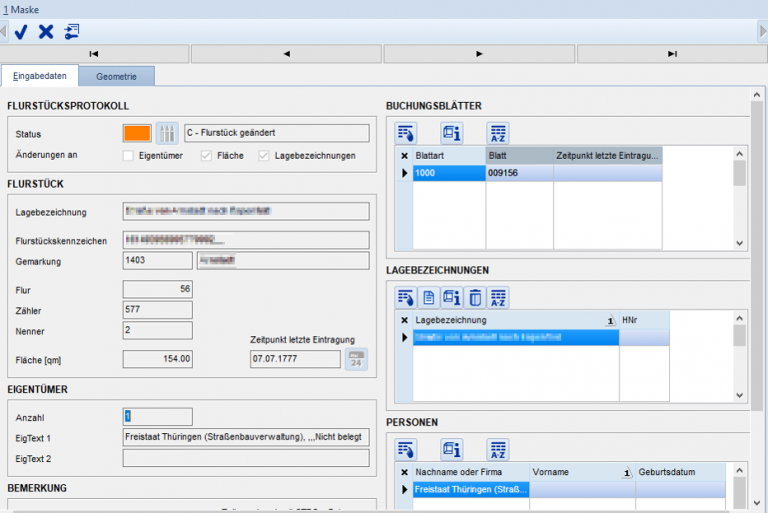768x513 pixels.
Task: Click the Geburtsdatum column header
Action: (680, 472)
